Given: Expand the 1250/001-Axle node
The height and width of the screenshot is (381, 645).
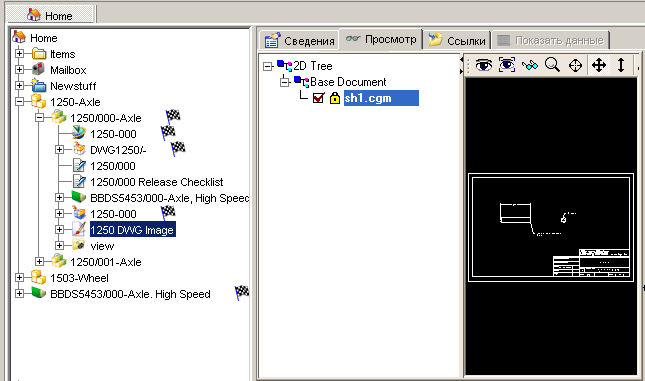Looking at the screenshot, I should (x=39, y=262).
